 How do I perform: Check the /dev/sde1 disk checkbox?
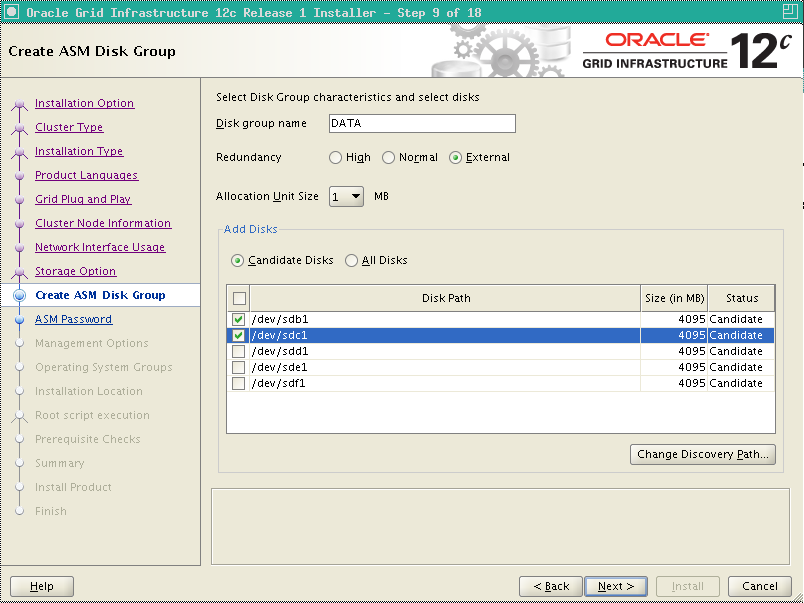tap(238, 367)
